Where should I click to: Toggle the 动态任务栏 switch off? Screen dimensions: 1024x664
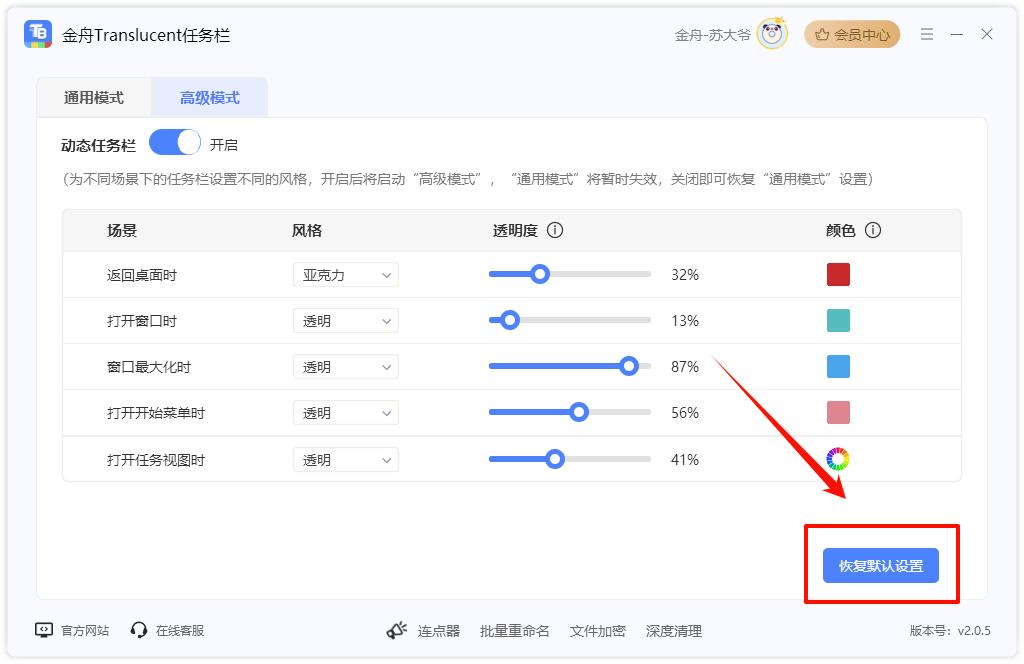tap(175, 144)
